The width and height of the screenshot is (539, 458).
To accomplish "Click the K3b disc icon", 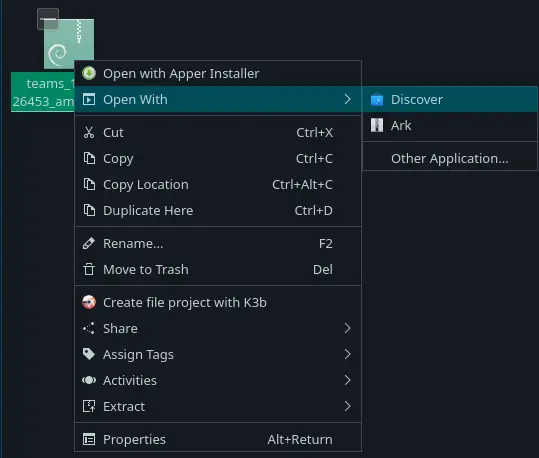I will (89, 302).
